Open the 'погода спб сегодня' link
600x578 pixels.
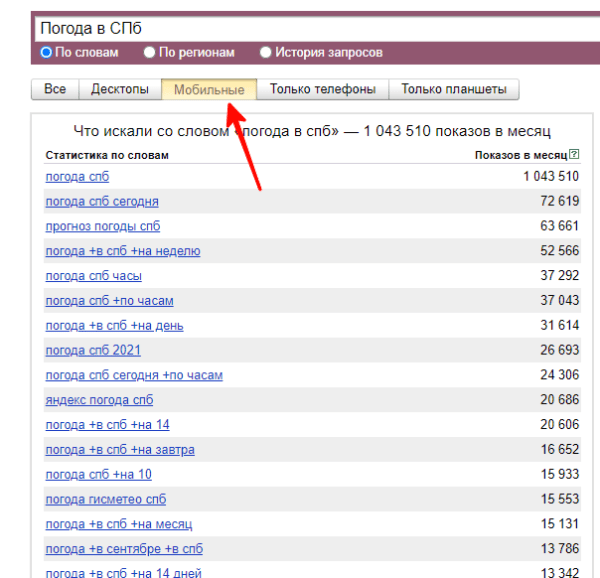point(102,201)
